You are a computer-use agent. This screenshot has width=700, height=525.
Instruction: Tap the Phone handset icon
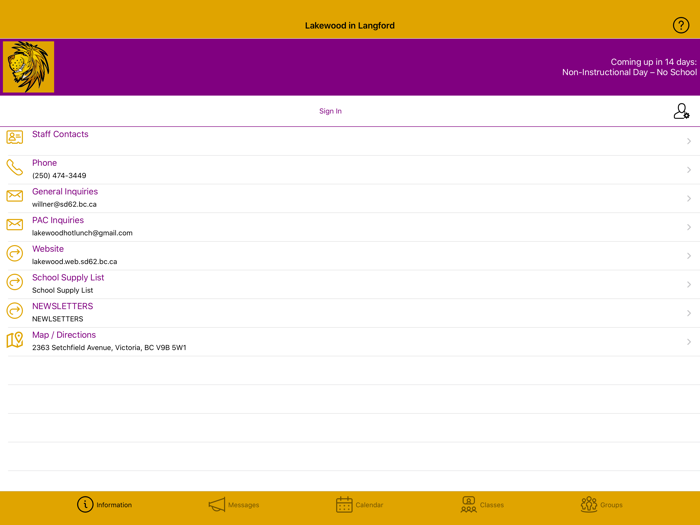(15, 167)
